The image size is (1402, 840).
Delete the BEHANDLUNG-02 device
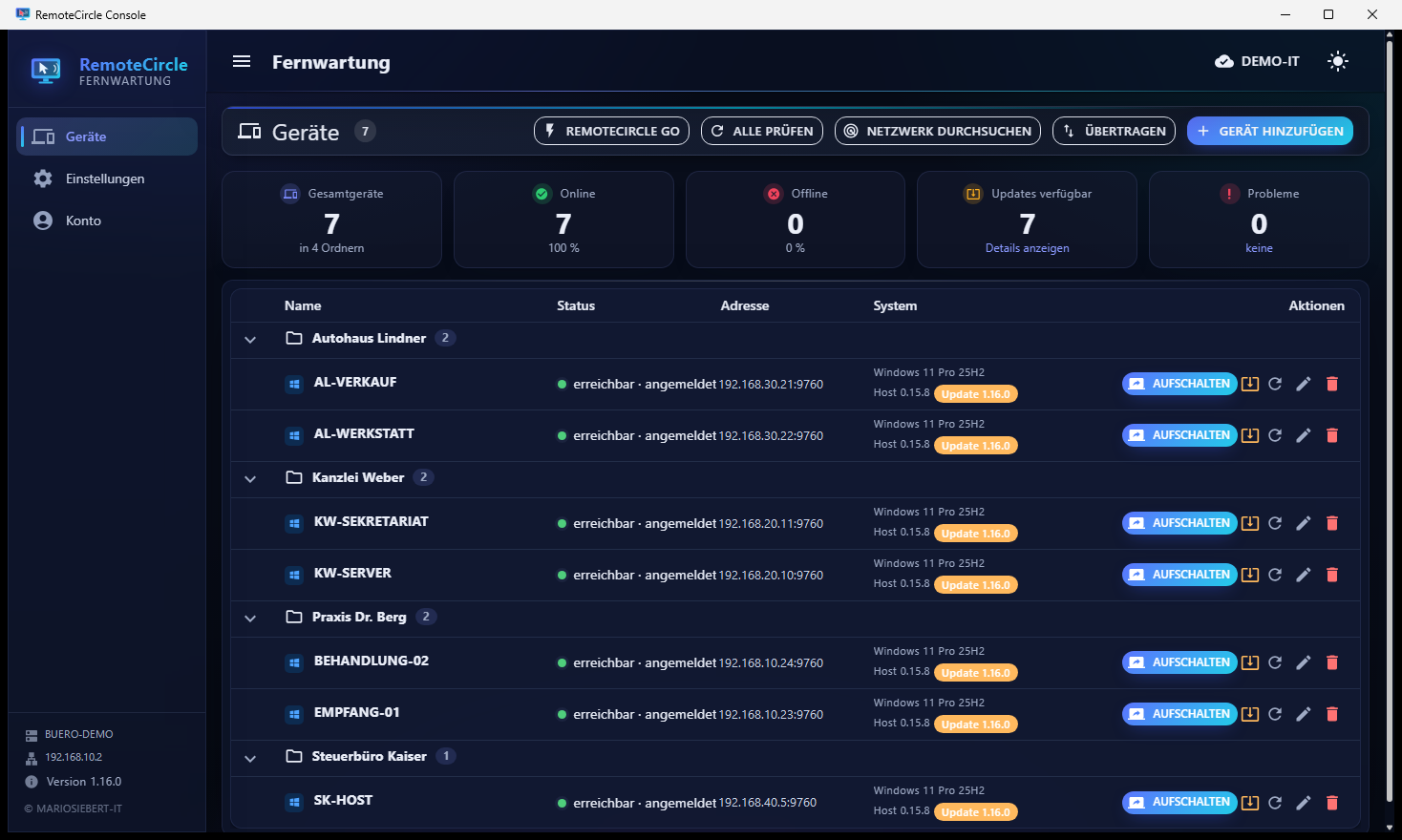tap(1332, 662)
